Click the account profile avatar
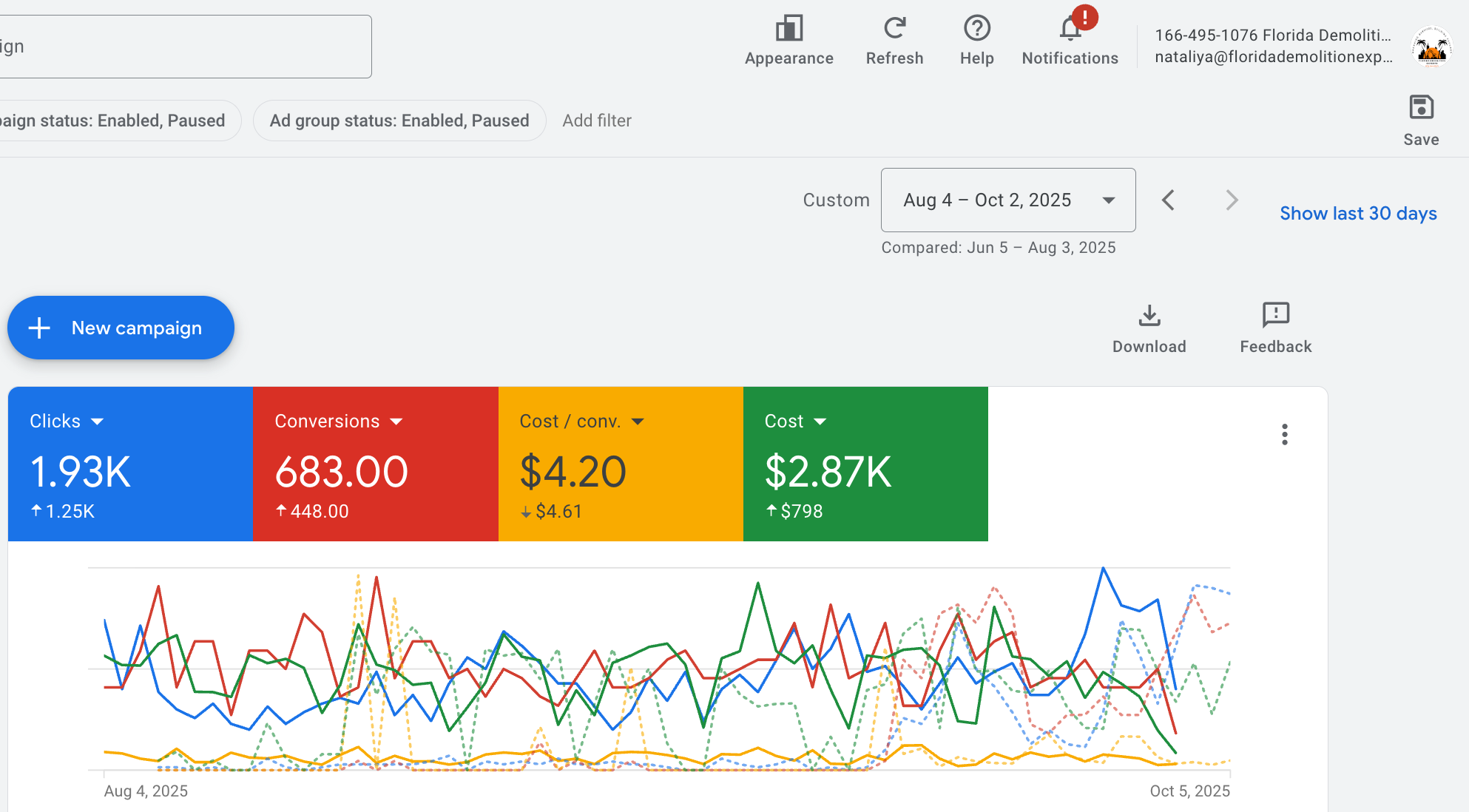This screenshot has width=1469, height=812. [1431, 47]
